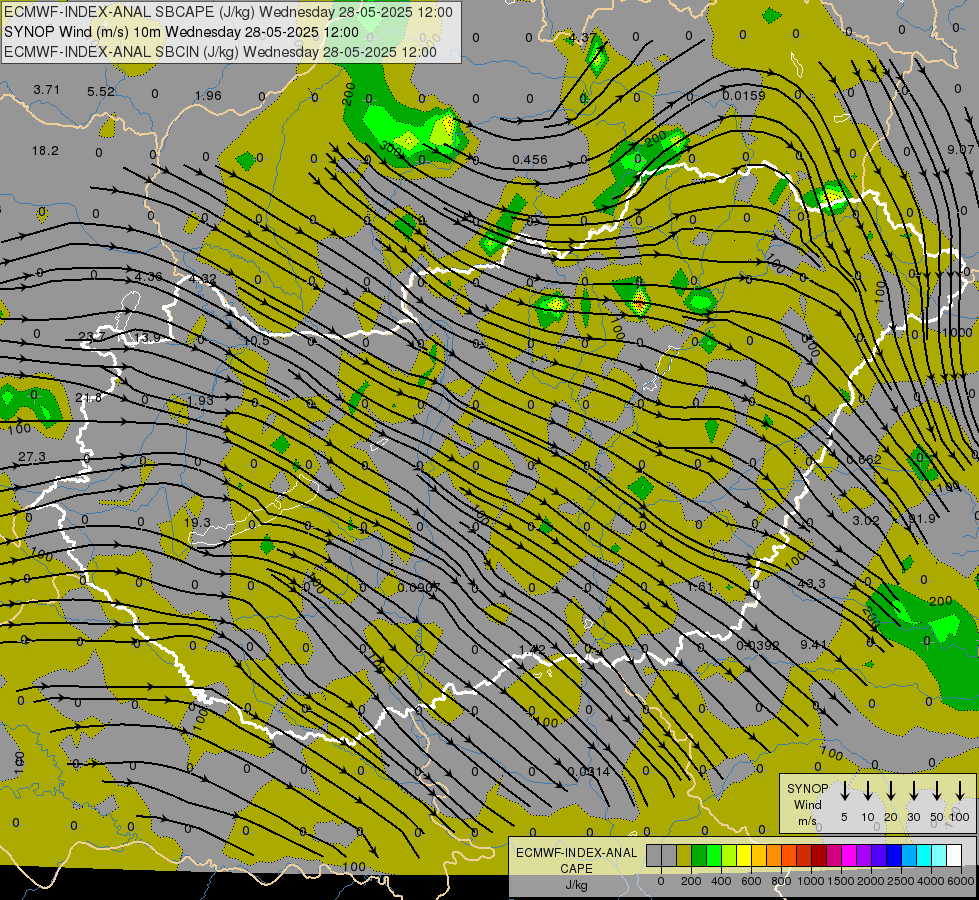This screenshot has height=900, width=979.
Task: Click the ECMWF-INDEX-ANAL CAPE legend label
Action: tap(576, 861)
